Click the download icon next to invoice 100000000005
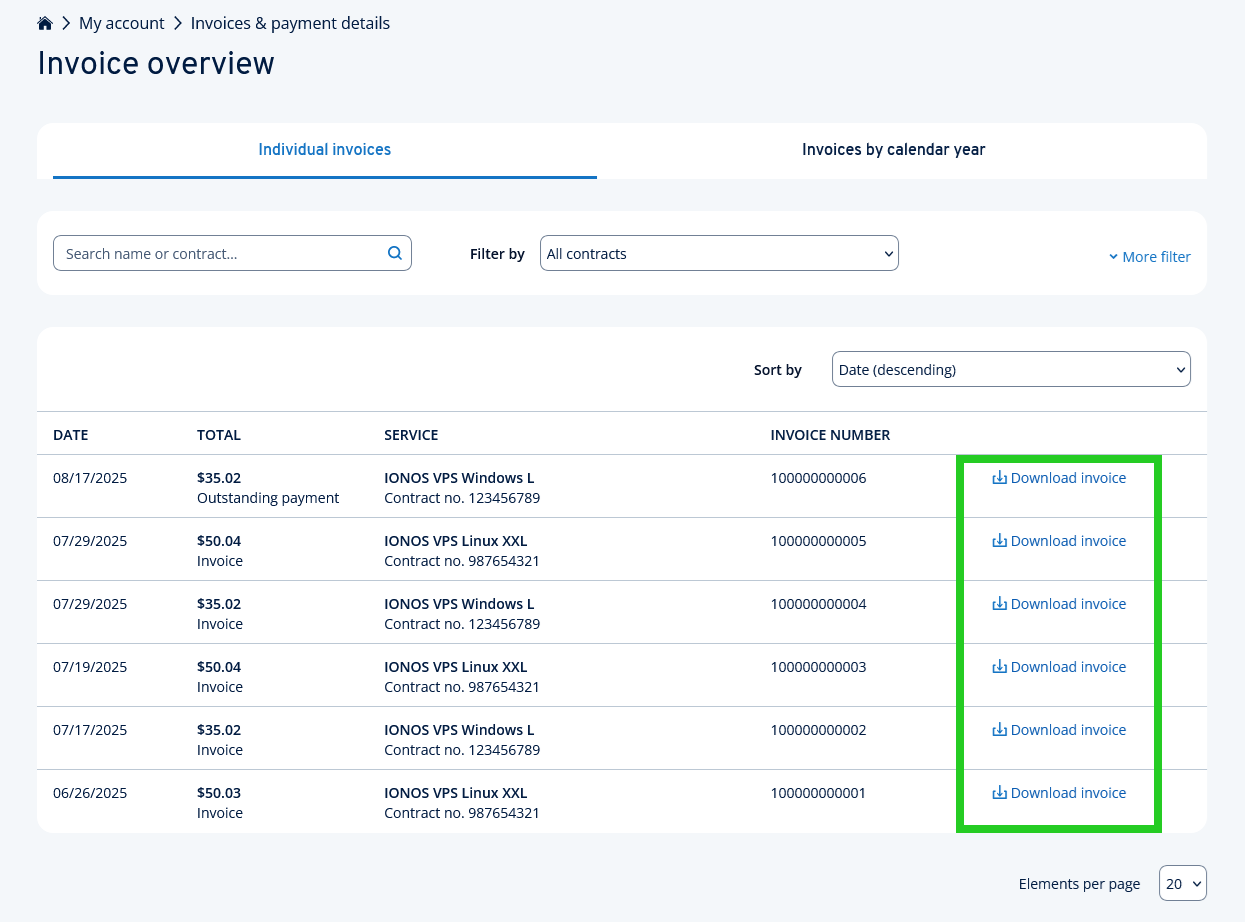 (x=999, y=541)
